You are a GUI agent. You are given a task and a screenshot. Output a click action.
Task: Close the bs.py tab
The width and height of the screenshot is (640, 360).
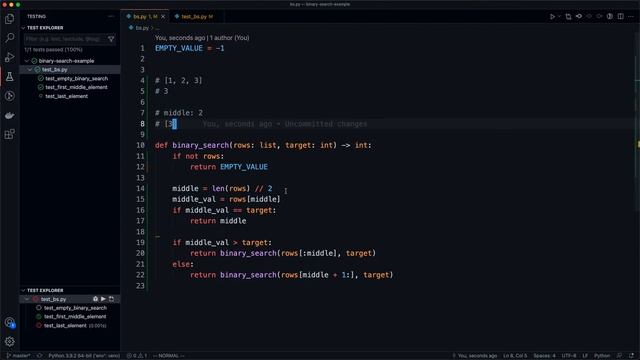[163, 17]
